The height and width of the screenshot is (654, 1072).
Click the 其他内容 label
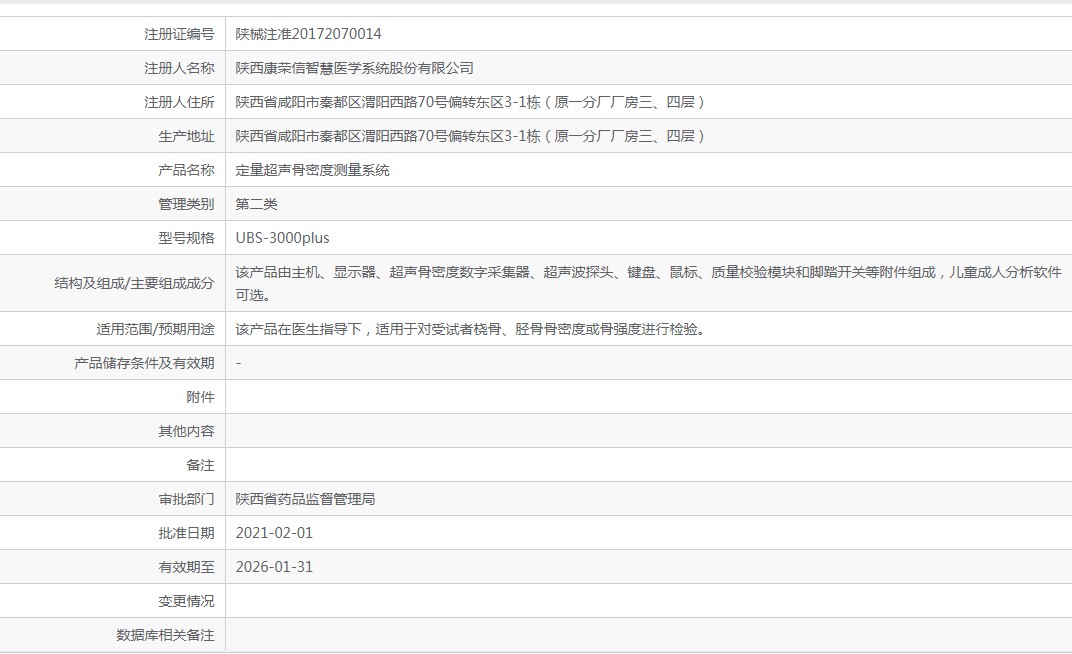click(x=187, y=431)
